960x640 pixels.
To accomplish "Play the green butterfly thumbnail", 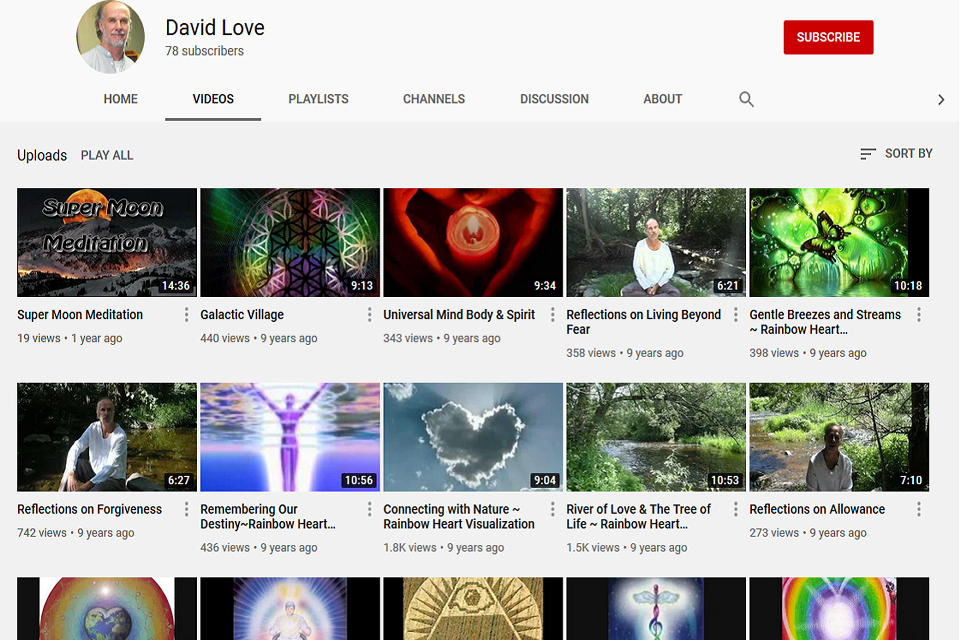I will 839,243.
